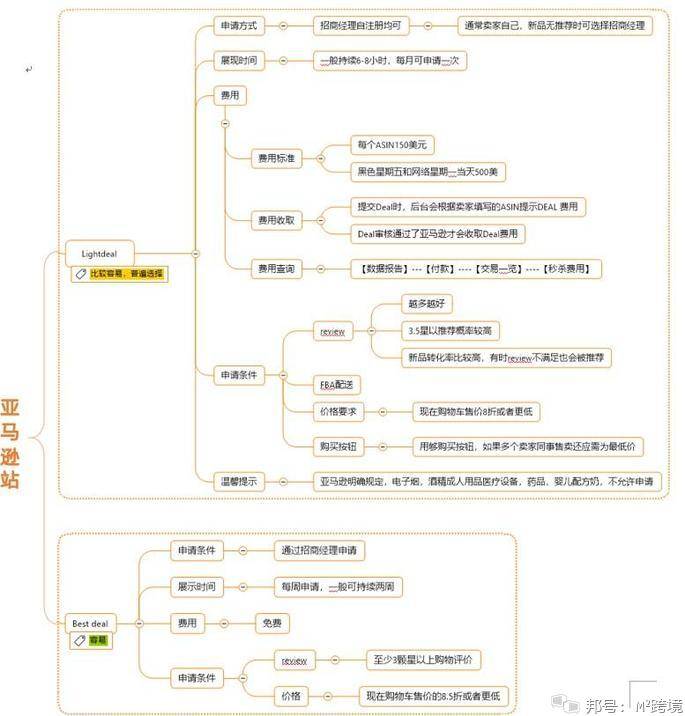This screenshot has height=716, width=685.
Task: Click the yellow label 比较容易，普遍选择
Action: tap(126, 274)
